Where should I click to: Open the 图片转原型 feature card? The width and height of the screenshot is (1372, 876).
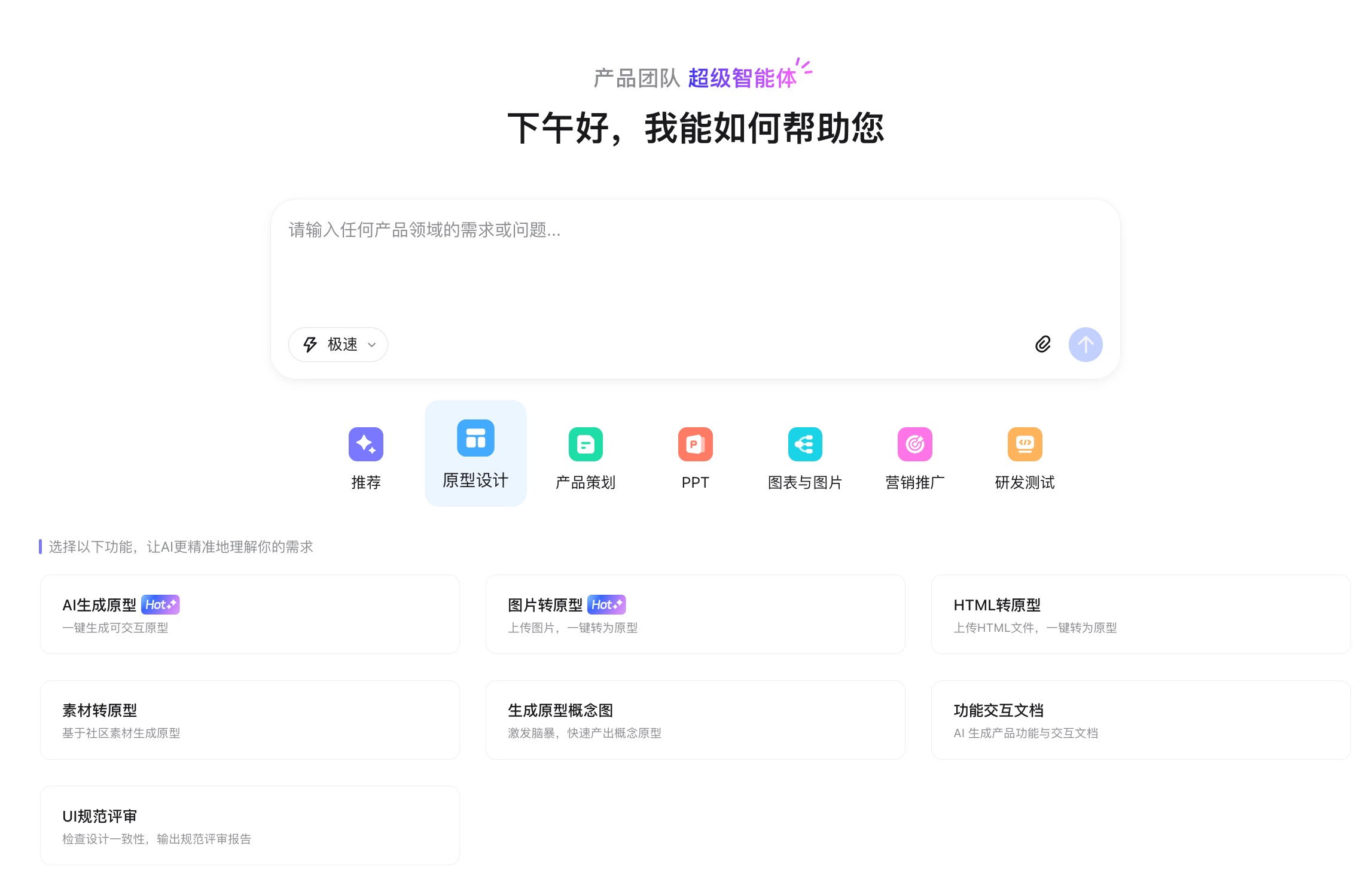(696, 614)
